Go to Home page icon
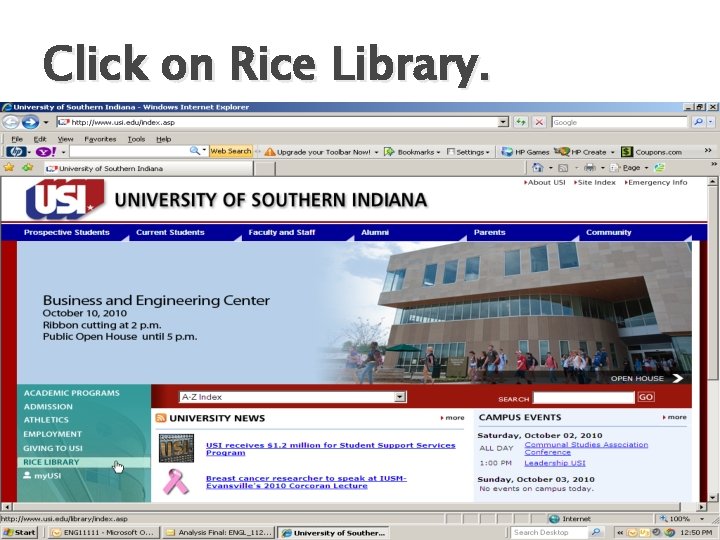 (537, 168)
